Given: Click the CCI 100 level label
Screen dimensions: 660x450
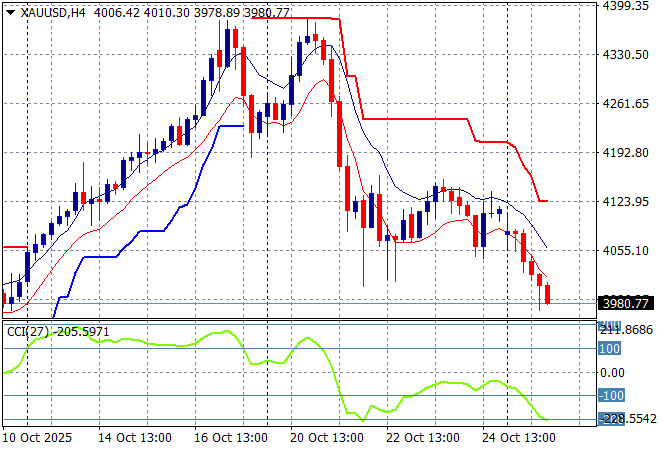Looking at the screenshot, I should pyautogui.click(x=610, y=349).
